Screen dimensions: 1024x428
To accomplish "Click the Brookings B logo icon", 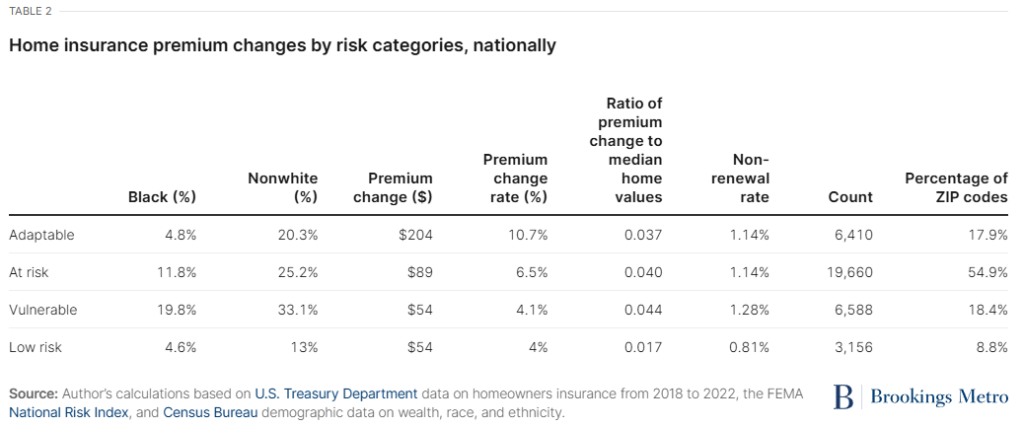I will 843,397.
